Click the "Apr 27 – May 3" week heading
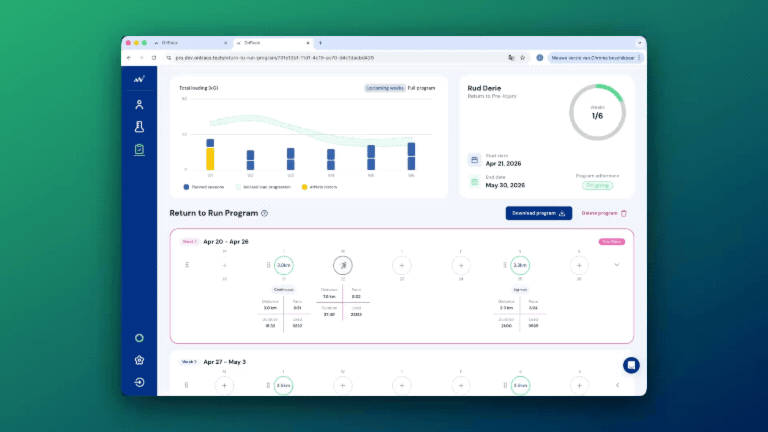Viewport: 768px width, 432px height. click(224, 362)
